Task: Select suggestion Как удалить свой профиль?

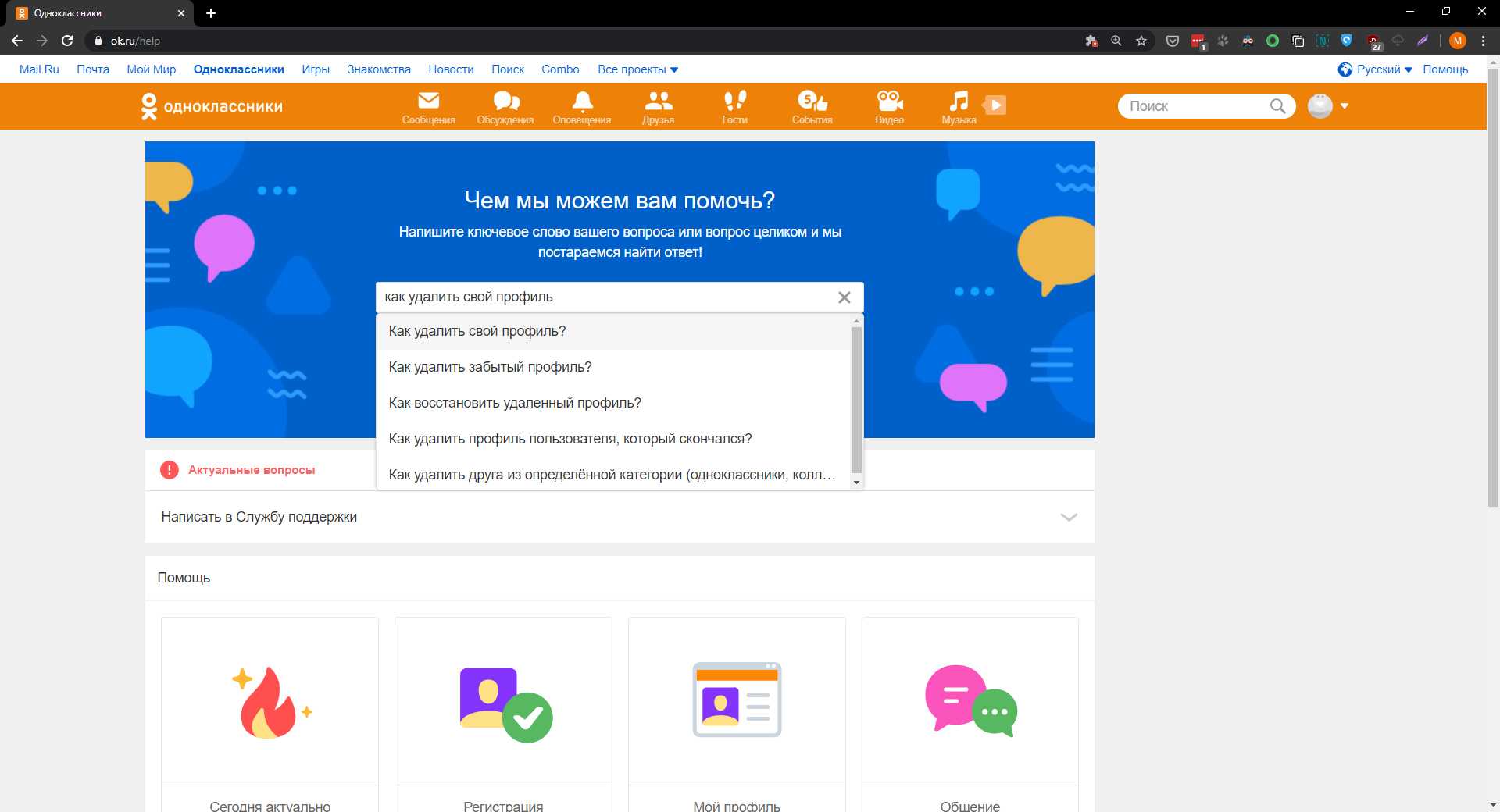Action: 477,331
